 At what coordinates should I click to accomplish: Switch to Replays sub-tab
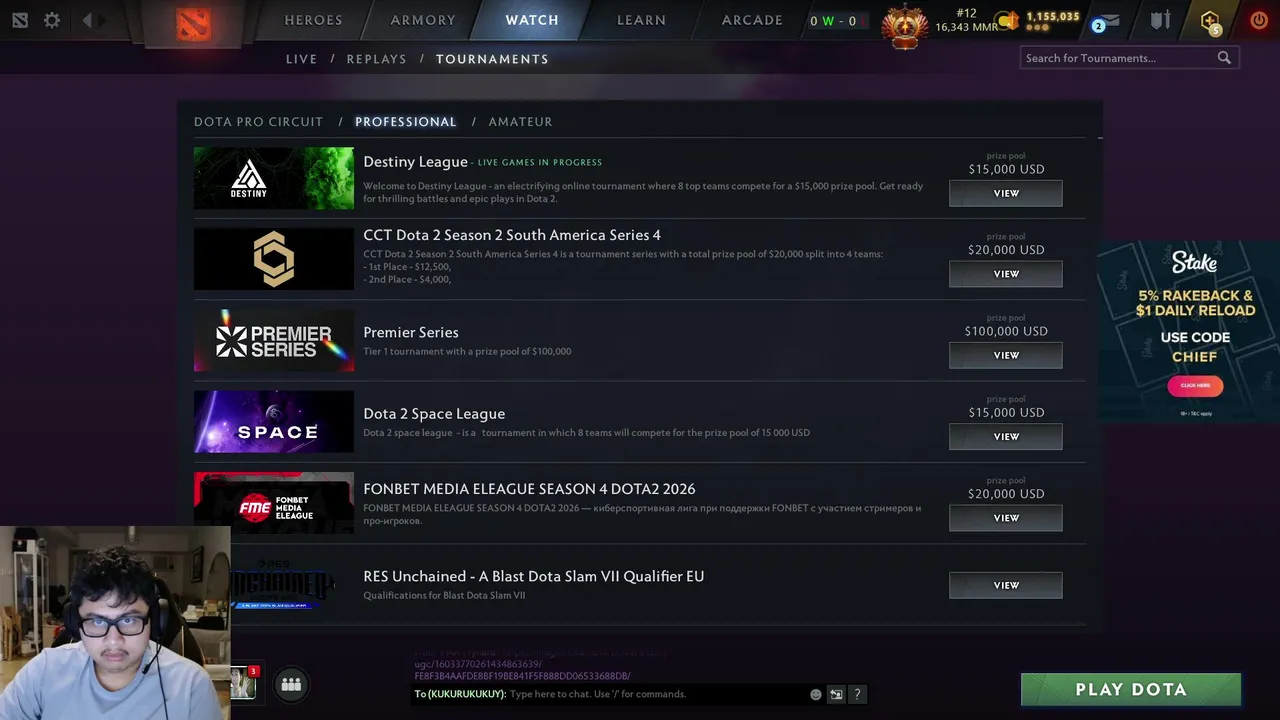(376, 59)
